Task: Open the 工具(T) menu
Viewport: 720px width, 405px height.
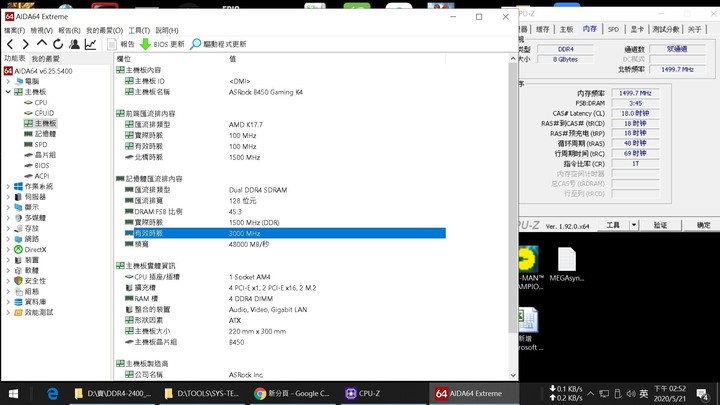Action: (x=139, y=30)
